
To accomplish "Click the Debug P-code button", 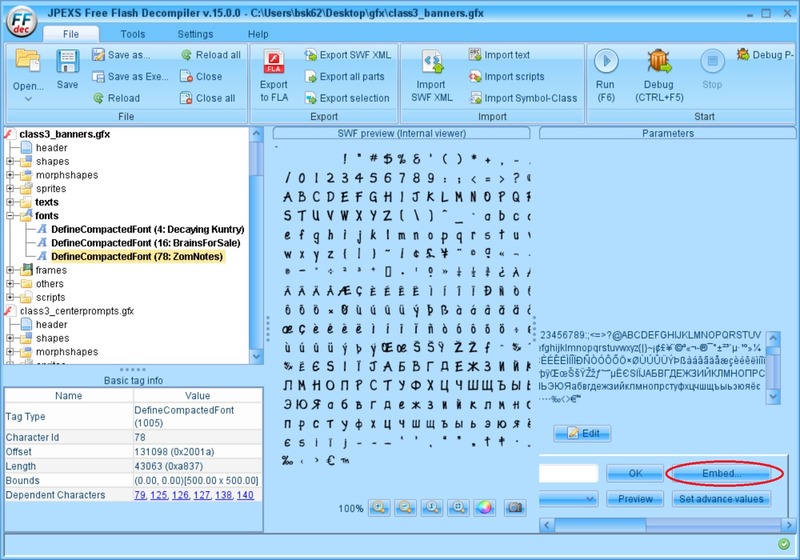I will tap(765, 55).
